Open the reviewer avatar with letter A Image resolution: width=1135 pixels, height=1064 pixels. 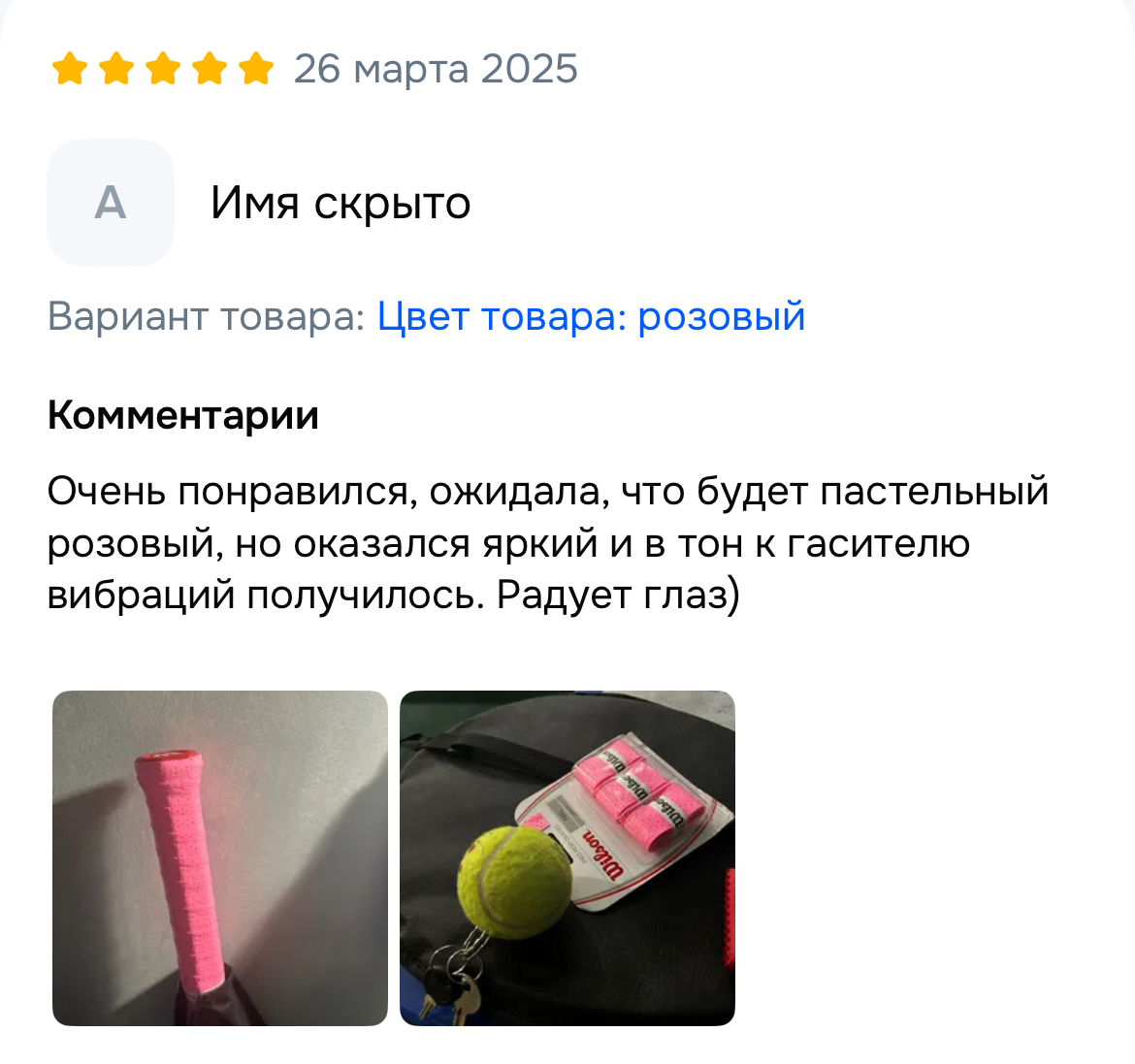click(x=110, y=203)
